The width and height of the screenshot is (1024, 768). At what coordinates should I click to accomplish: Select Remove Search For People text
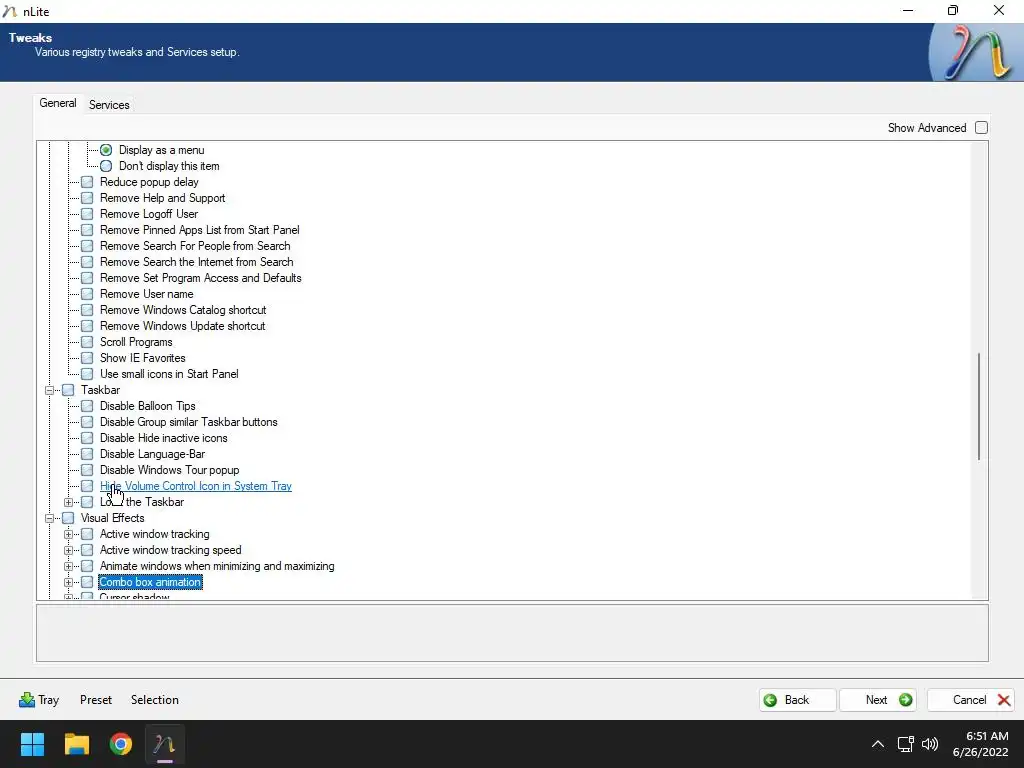pyautogui.click(x=195, y=246)
